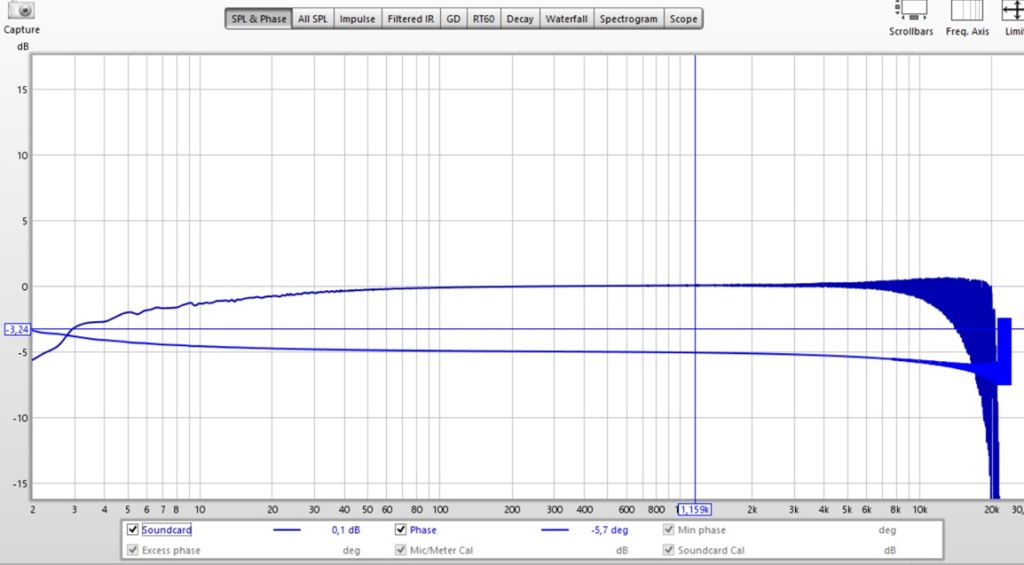This screenshot has height=565, width=1024.
Task: Switch to the Waterfall tab
Action: (x=566, y=19)
